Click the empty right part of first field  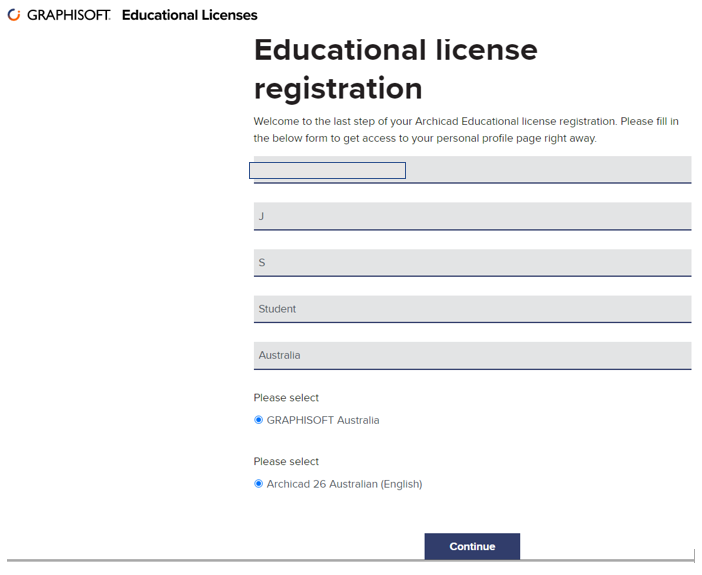[x=548, y=169]
